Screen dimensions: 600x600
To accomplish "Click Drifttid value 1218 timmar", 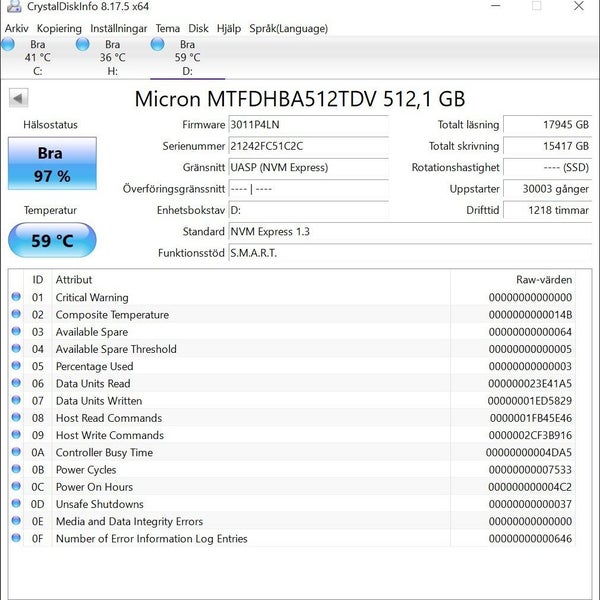I will (x=548, y=210).
